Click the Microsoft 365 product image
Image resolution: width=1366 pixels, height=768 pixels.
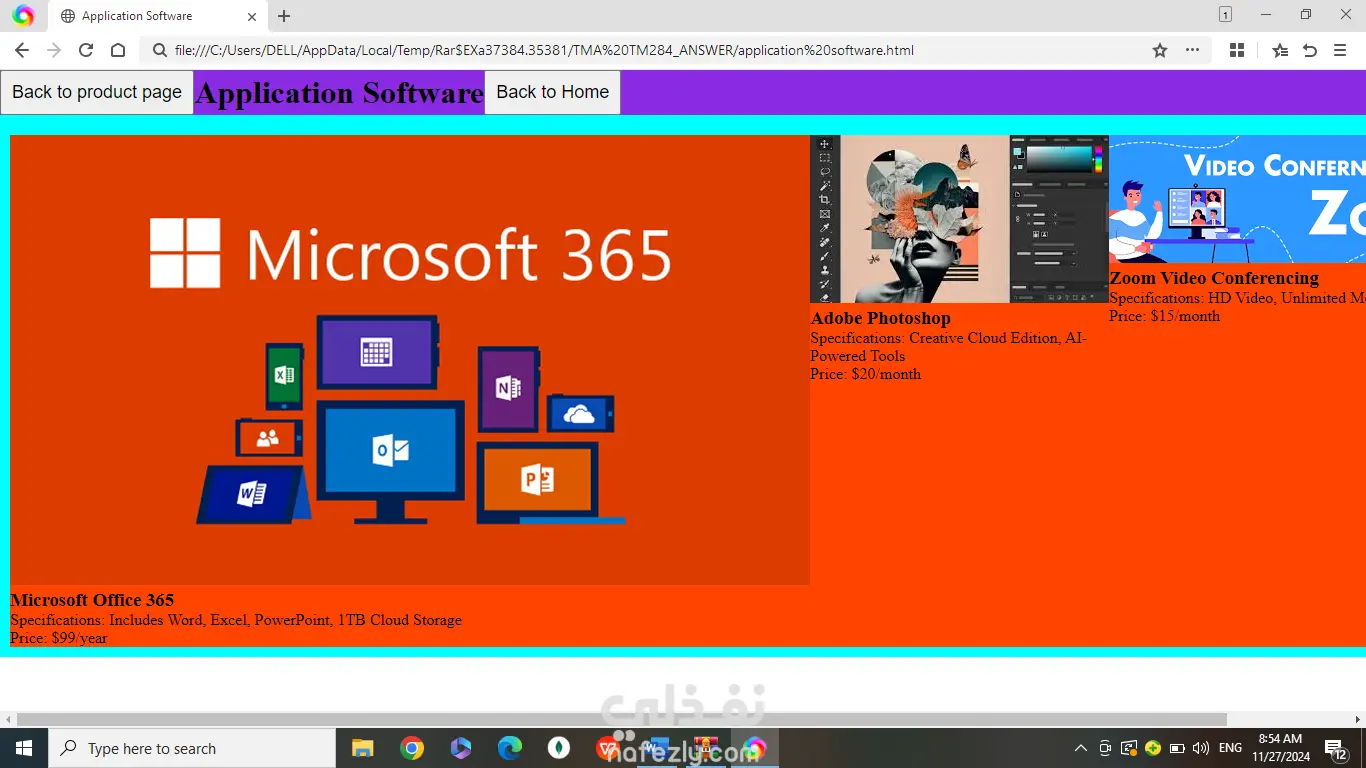[x=410, y=360]
